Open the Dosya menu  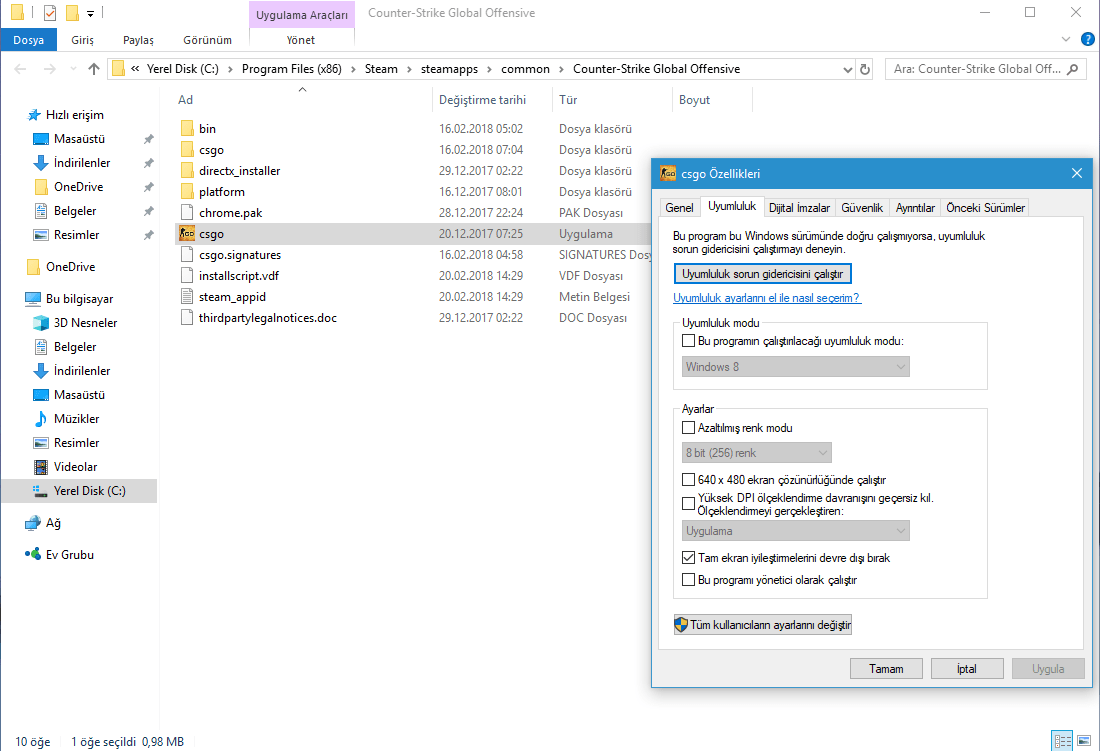click(29, 40)
